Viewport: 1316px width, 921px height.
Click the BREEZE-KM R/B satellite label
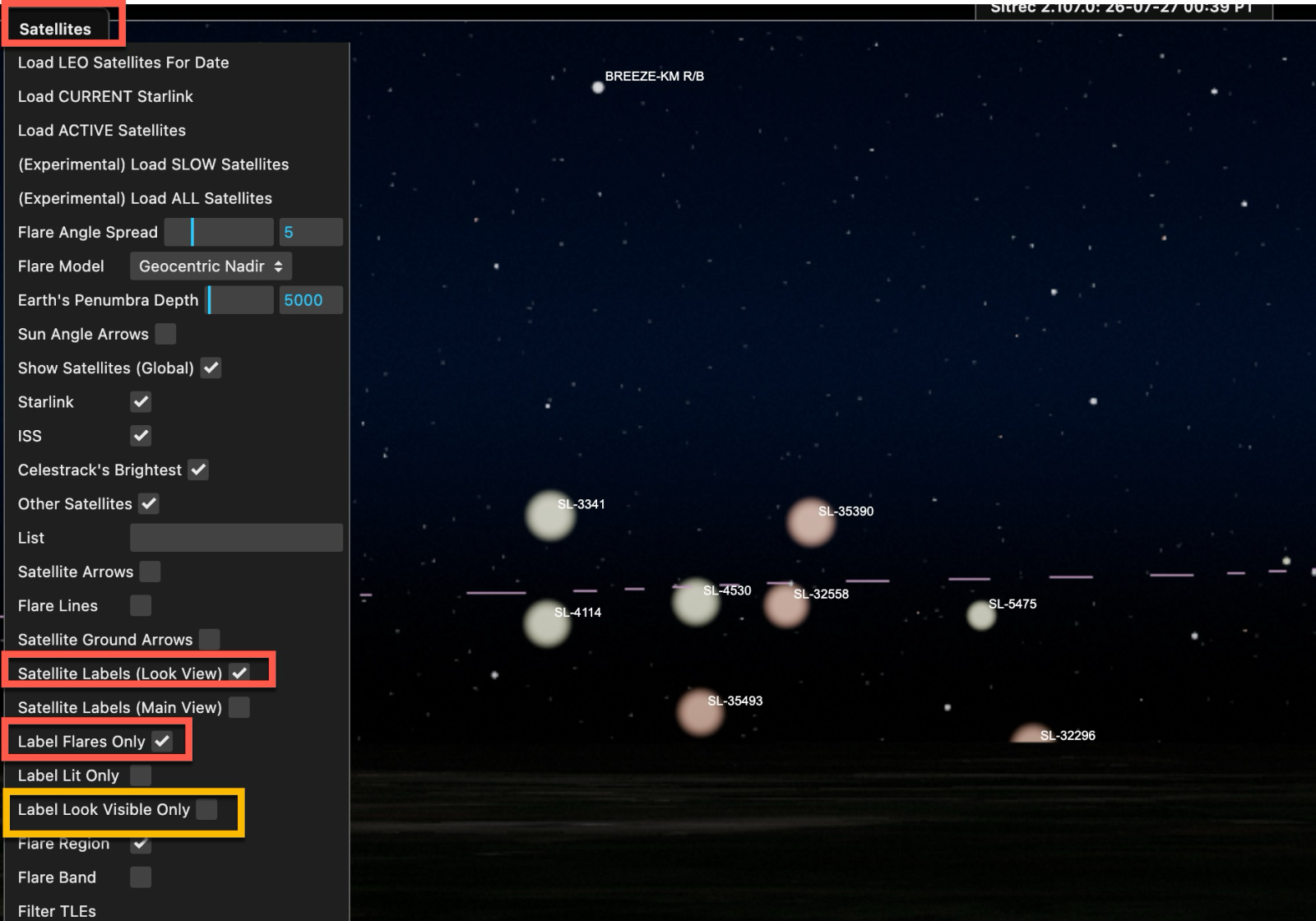(x=655, y=76)
